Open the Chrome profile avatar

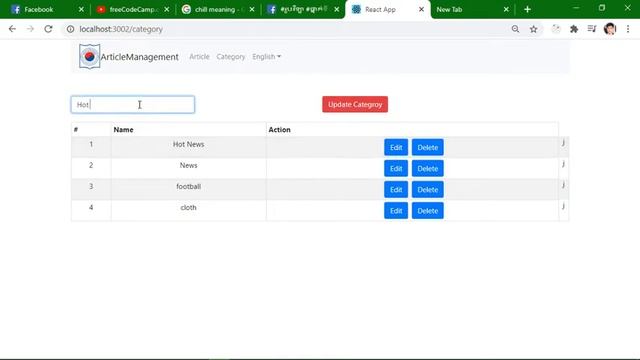[610, 29]
